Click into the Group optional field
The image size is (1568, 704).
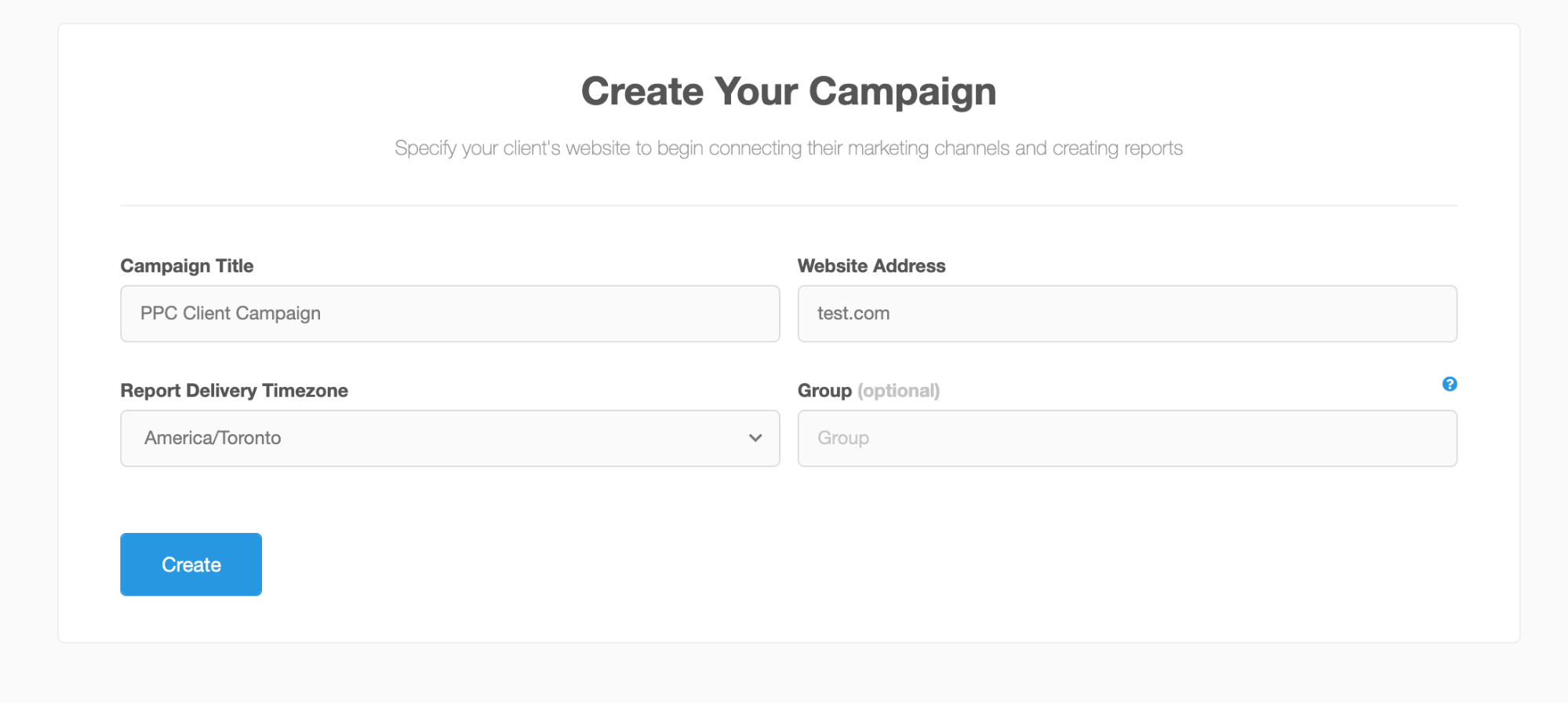(x=1127, y=438)
